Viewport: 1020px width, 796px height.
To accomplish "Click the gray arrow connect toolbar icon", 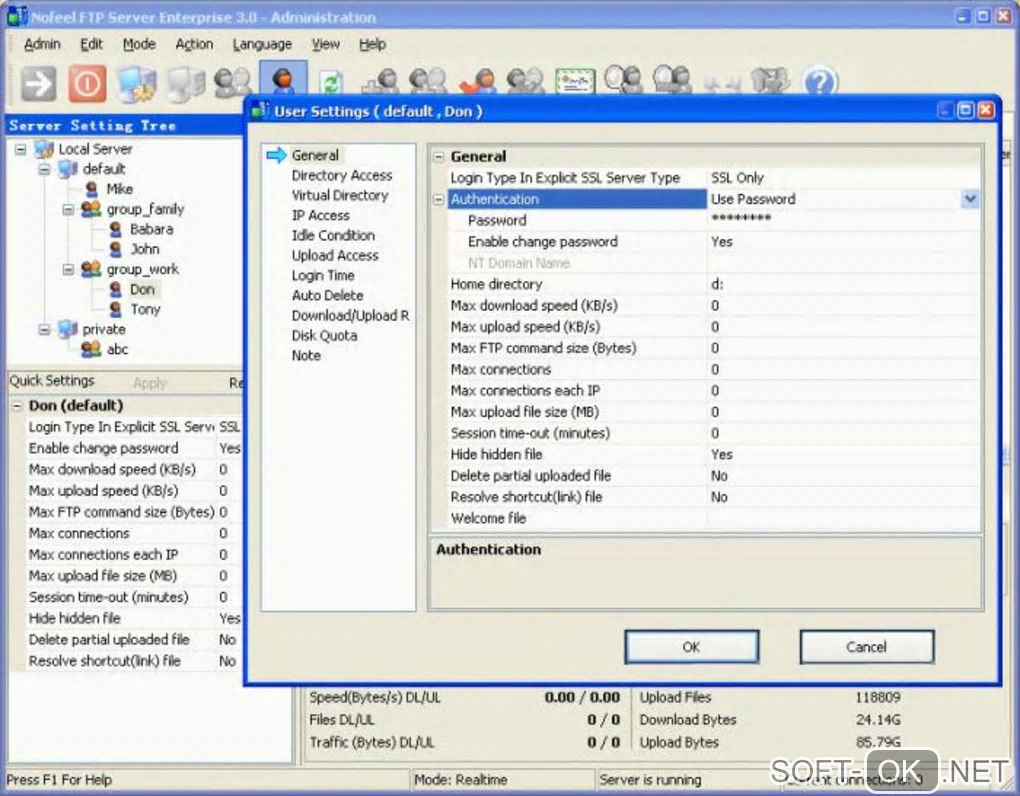I will [38, 83].
